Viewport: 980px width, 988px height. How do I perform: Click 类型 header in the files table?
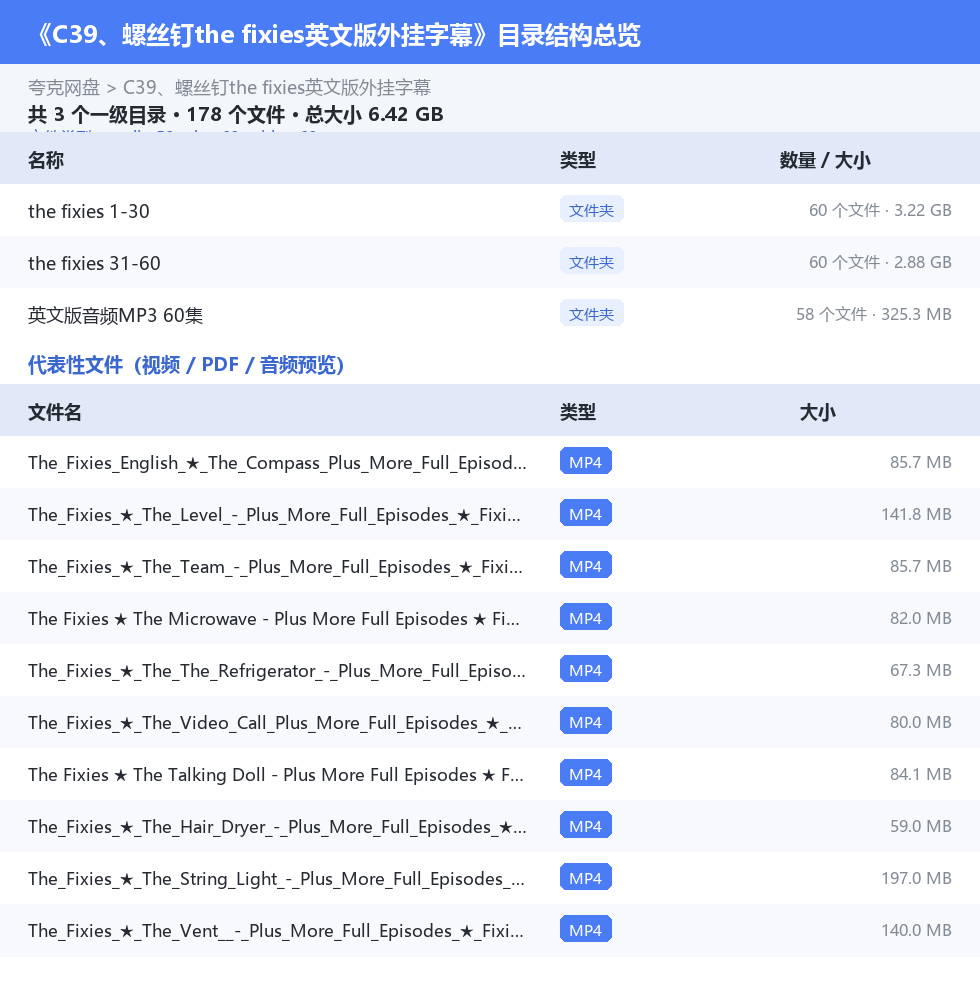(x=577, y=412)
